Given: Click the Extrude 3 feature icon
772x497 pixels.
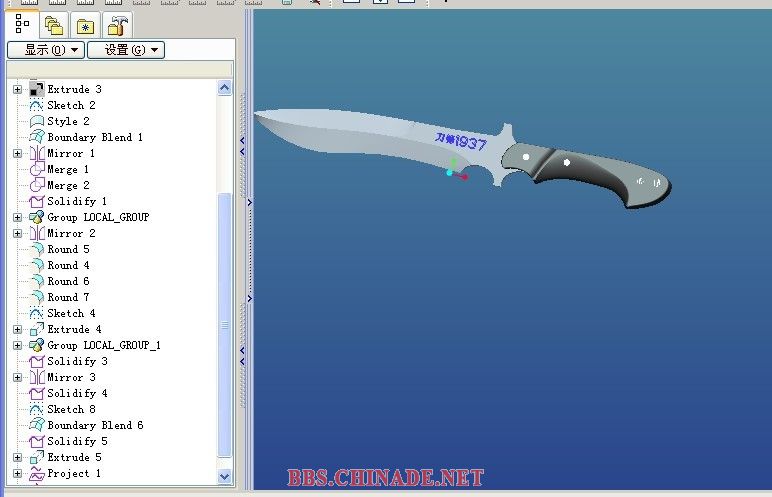Looking at the screenshot, I should click(36, 89).
